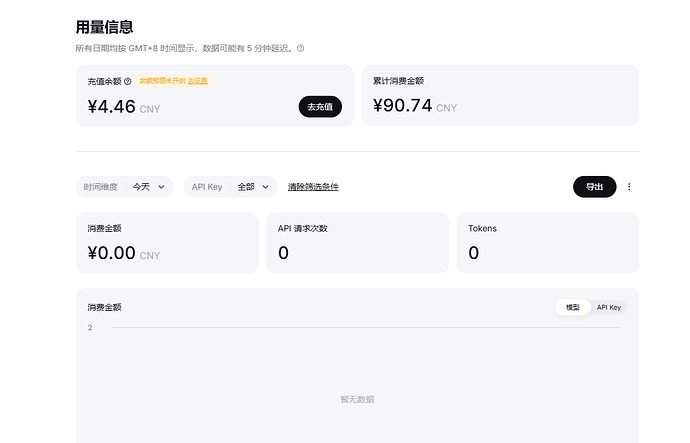Click the help icon after the GMT+8 note

(x=301, y=48)
